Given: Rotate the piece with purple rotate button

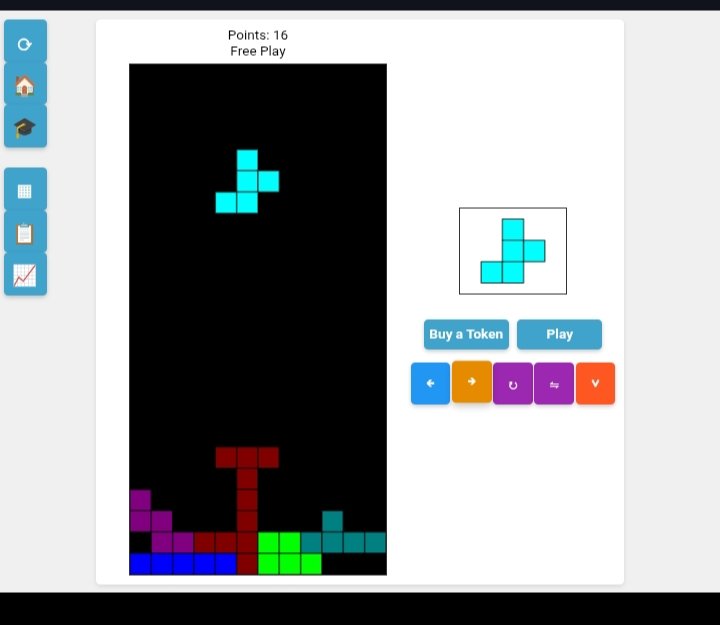Looking at the screenshot, I should [513, 383].
